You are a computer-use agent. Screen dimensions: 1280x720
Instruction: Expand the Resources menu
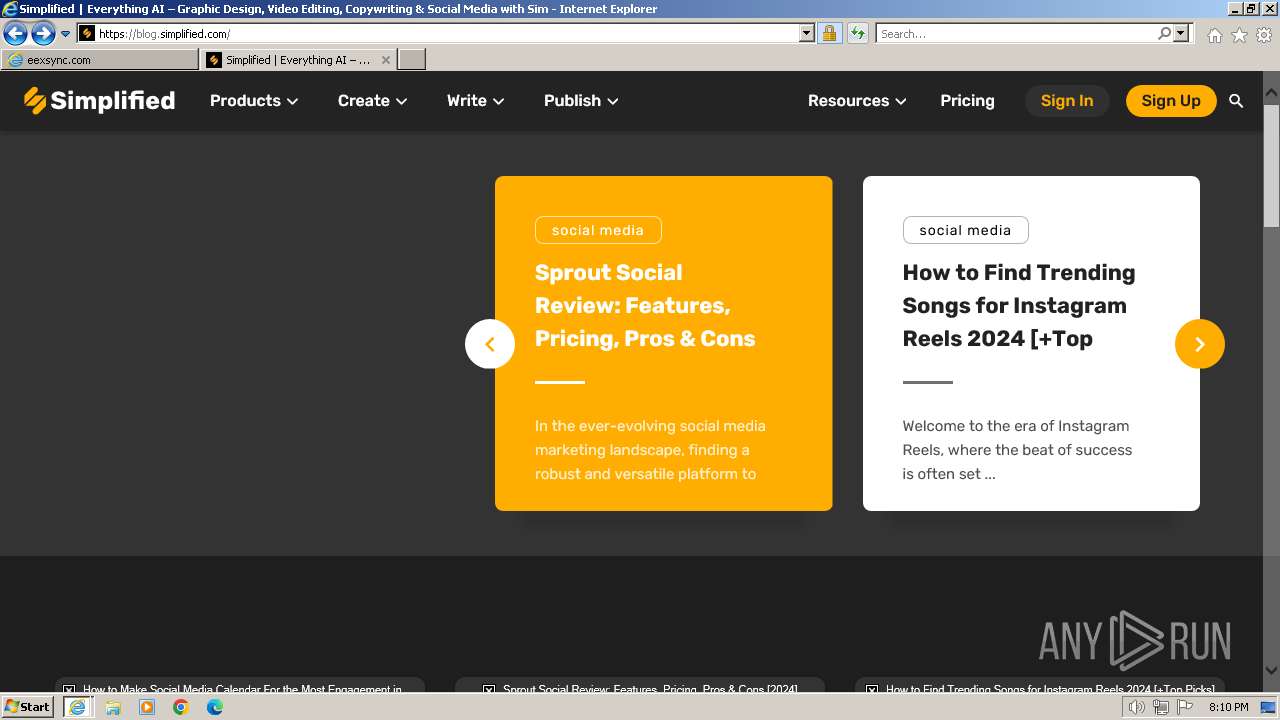pos(857,101)
